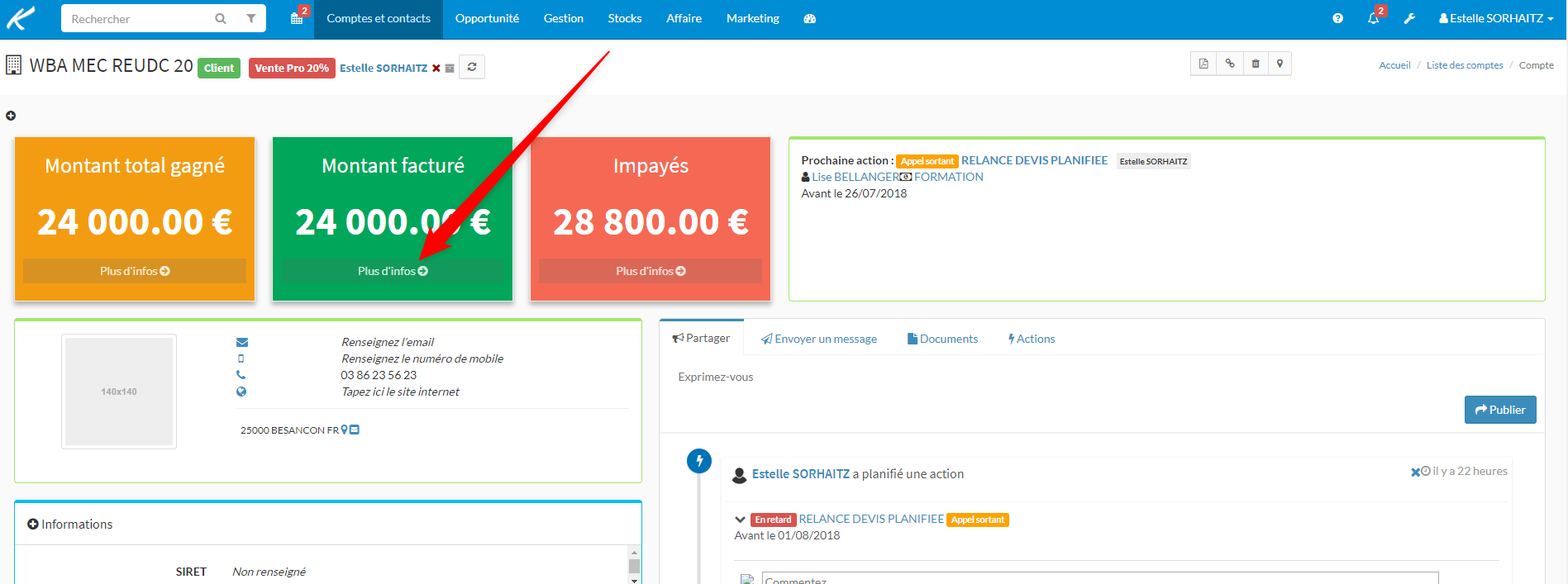Viewport: 1568px width, 584px height.
Task: Open the Gestion menu
Action: (x=564, y=18)
